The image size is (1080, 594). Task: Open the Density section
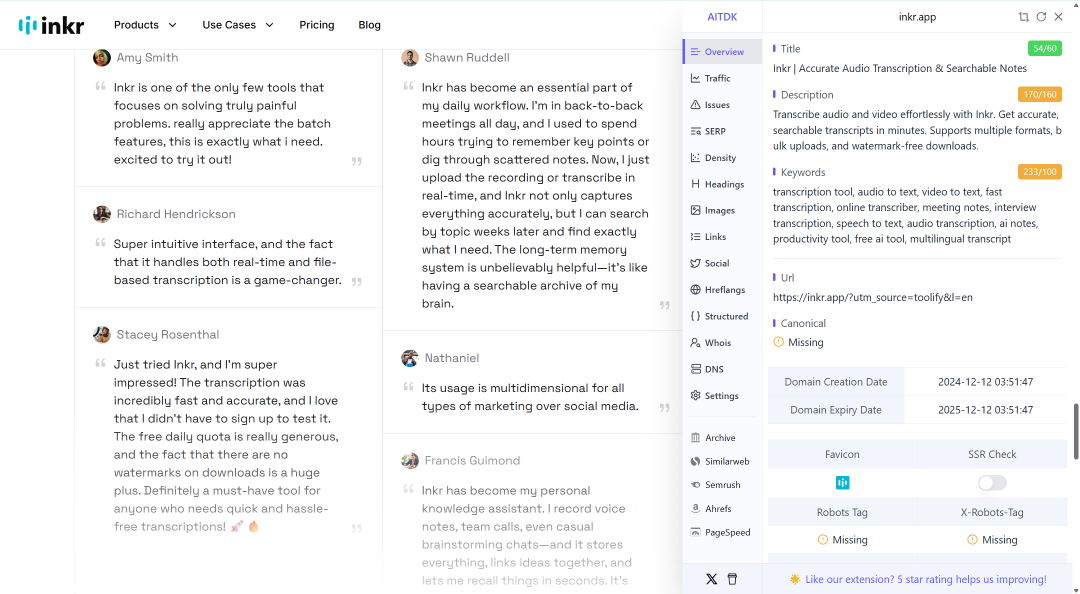click(x=723, y=158)
